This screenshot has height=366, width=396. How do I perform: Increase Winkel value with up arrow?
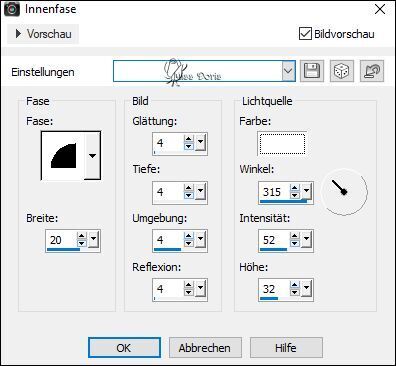click(295, 188)
